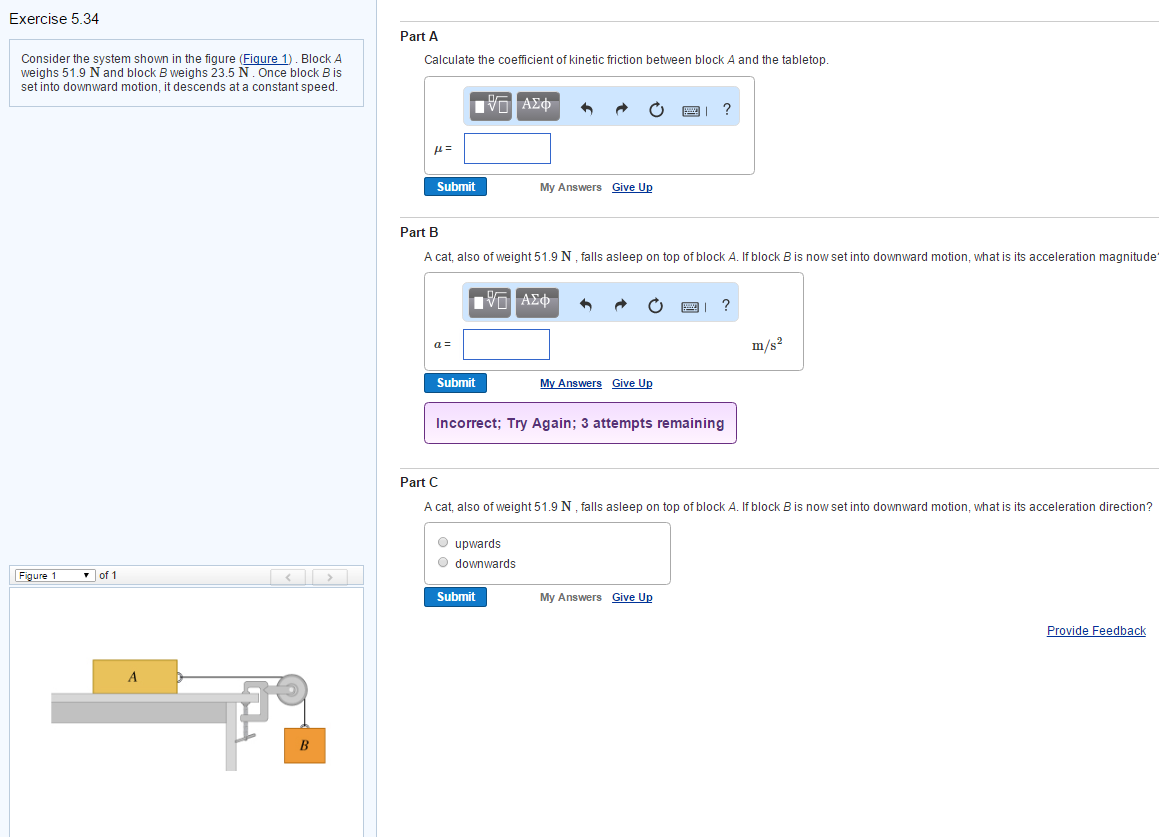Submit the Part C direction choice
The width and height of the screenshot is (1159, 837).
pyautogui.click(x=455, y=596)
